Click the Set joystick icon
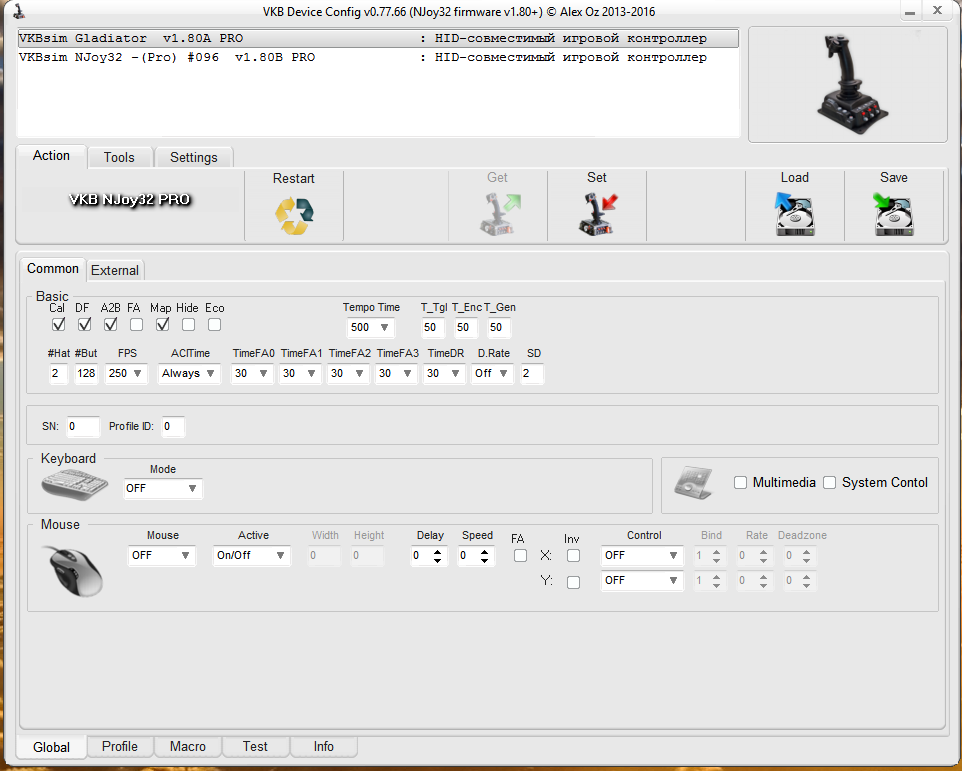 [597, 214]
